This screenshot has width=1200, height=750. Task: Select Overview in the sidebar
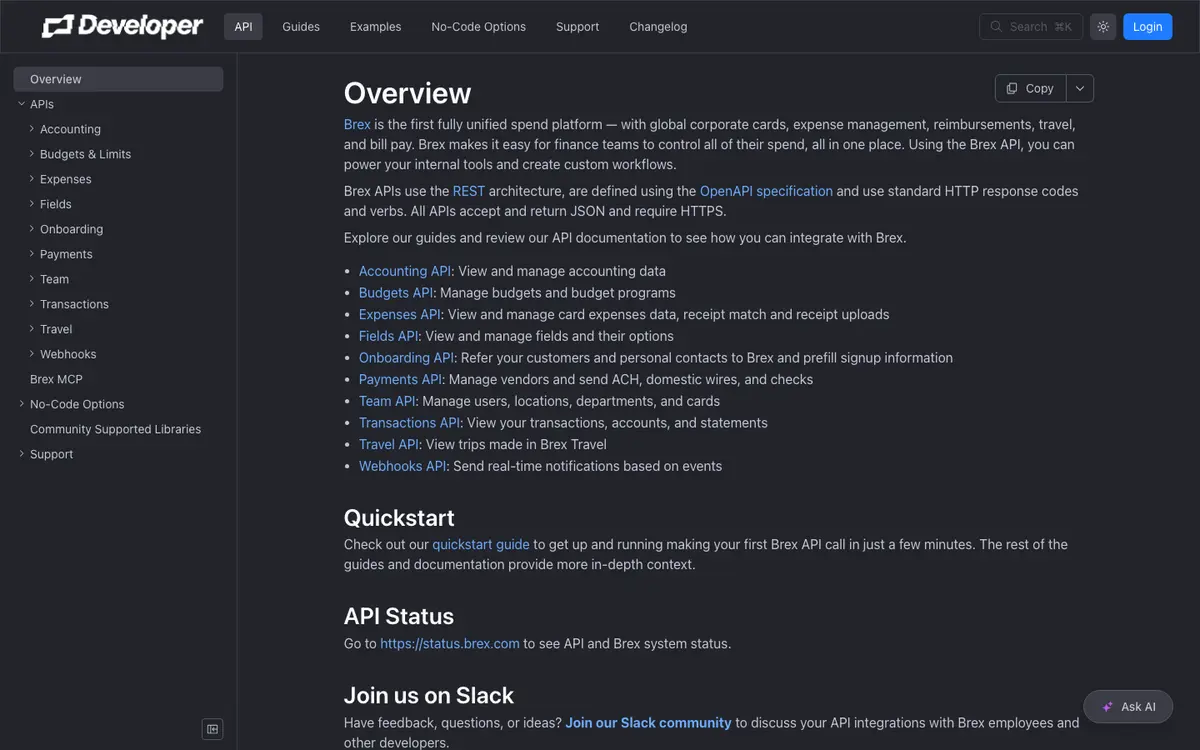(118, 79)
